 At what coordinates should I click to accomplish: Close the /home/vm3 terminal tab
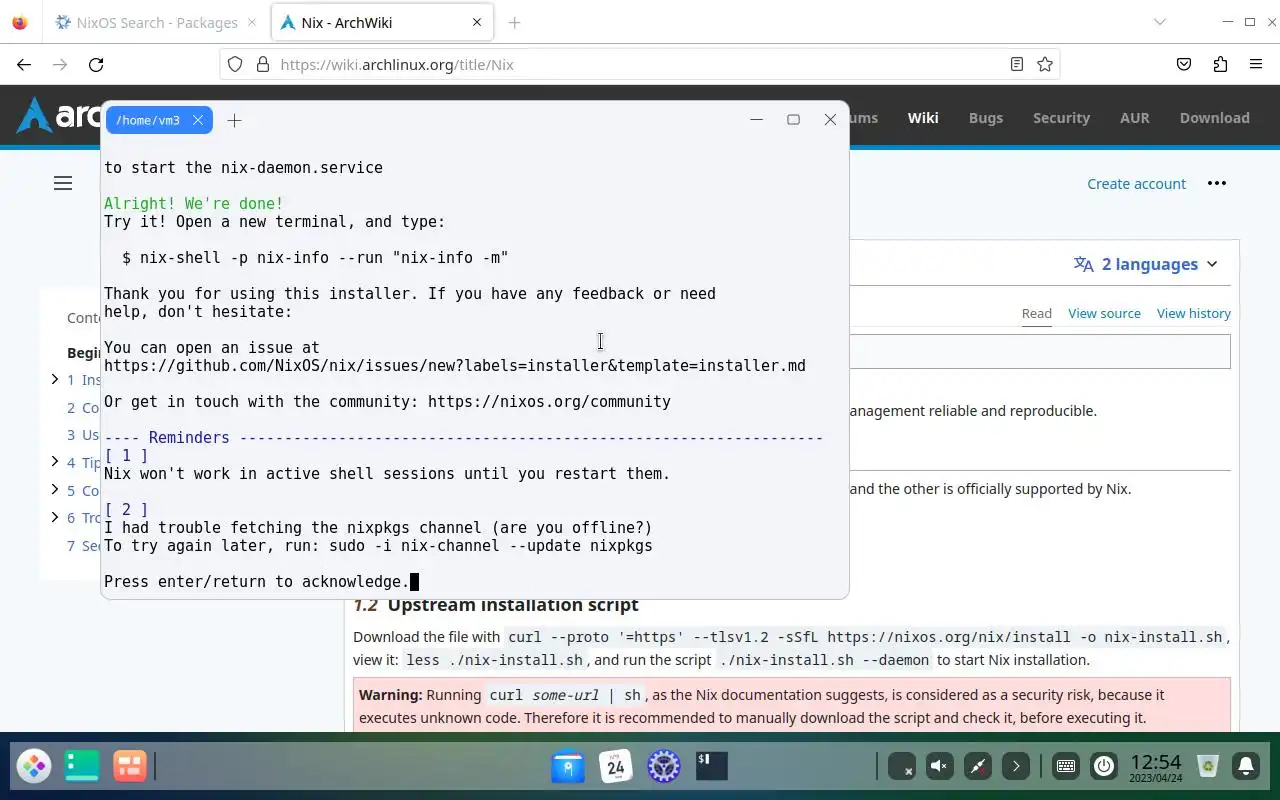coord(198,120)
